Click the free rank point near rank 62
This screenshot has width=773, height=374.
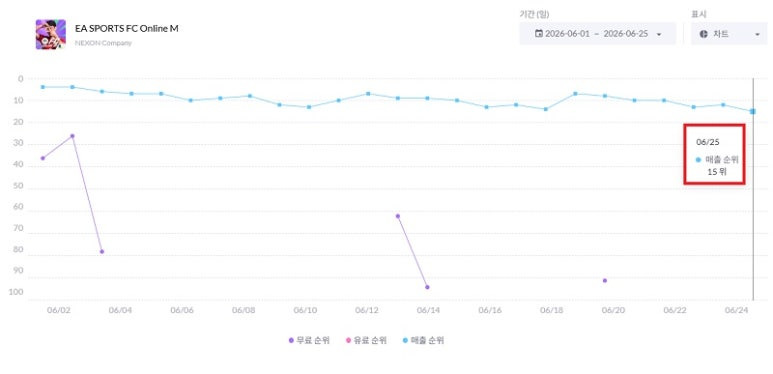pyautogui.click(x=398, y=216)
